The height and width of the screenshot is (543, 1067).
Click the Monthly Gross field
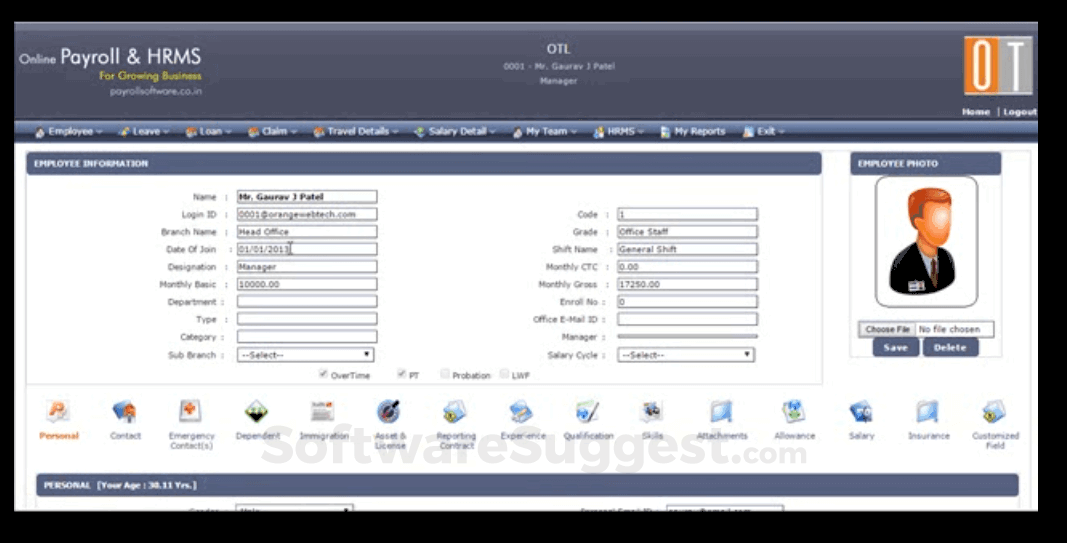687,284
